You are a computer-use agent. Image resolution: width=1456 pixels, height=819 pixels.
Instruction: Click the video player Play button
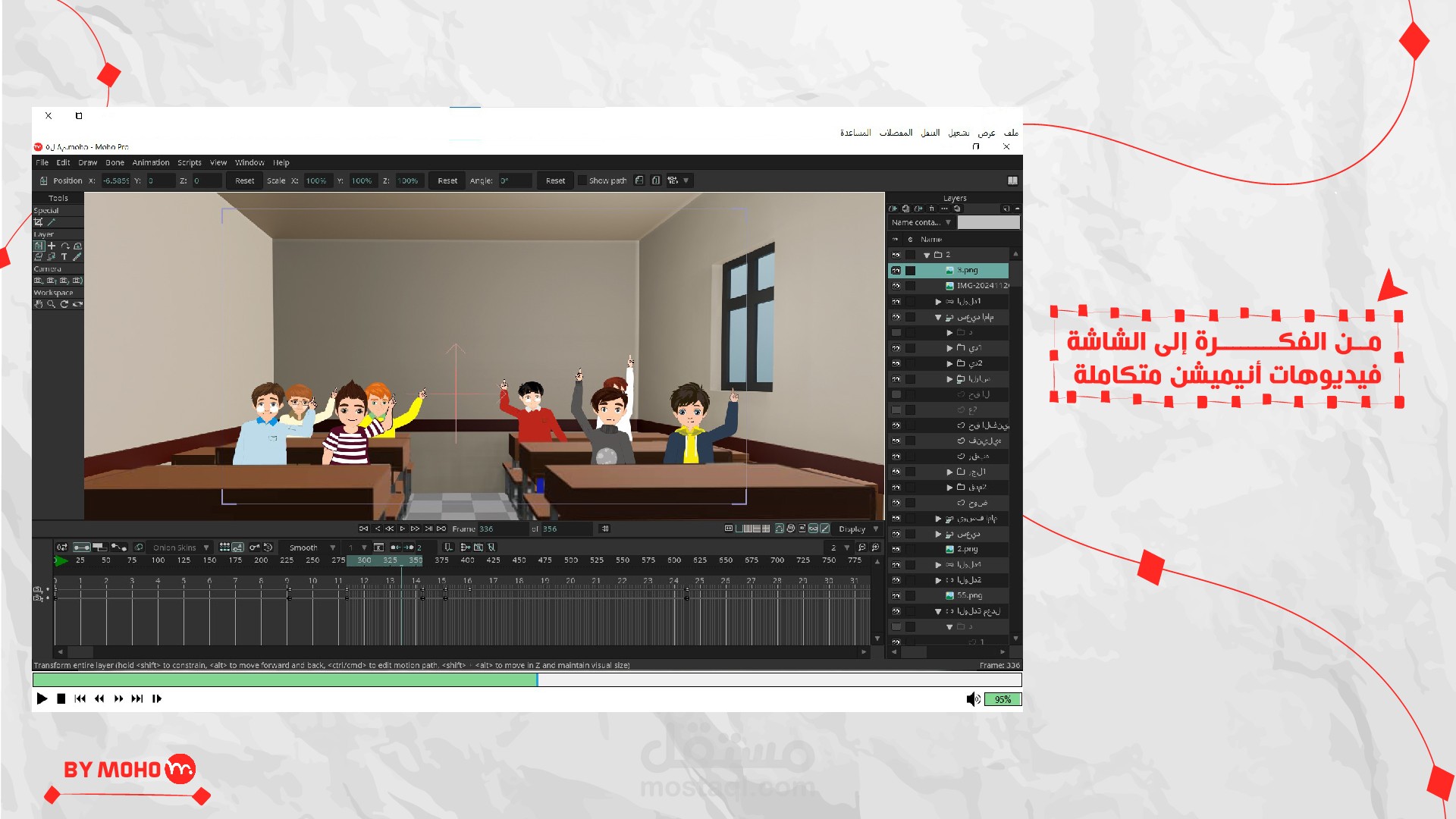(x=42, y=698)
